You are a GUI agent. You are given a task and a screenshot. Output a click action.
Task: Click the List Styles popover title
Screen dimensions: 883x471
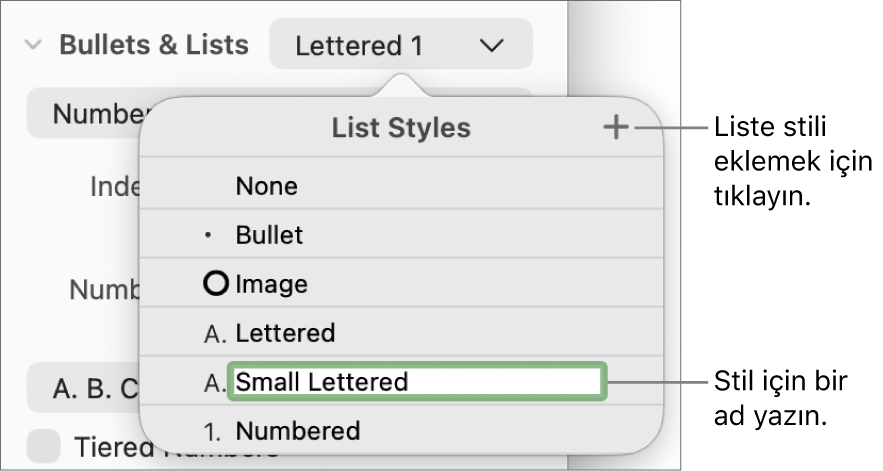tap(401, 128)
